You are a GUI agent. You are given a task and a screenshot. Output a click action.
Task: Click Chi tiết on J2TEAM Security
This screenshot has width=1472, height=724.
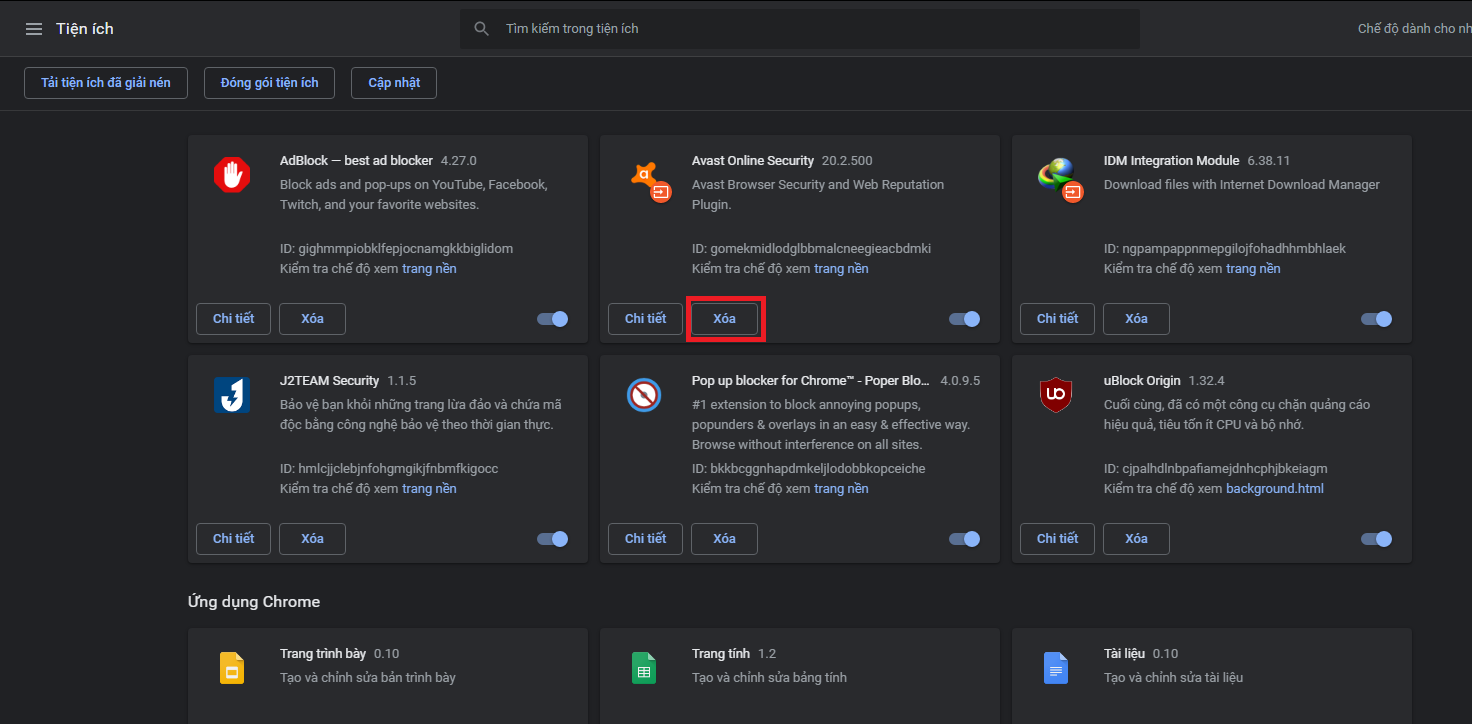233,538
